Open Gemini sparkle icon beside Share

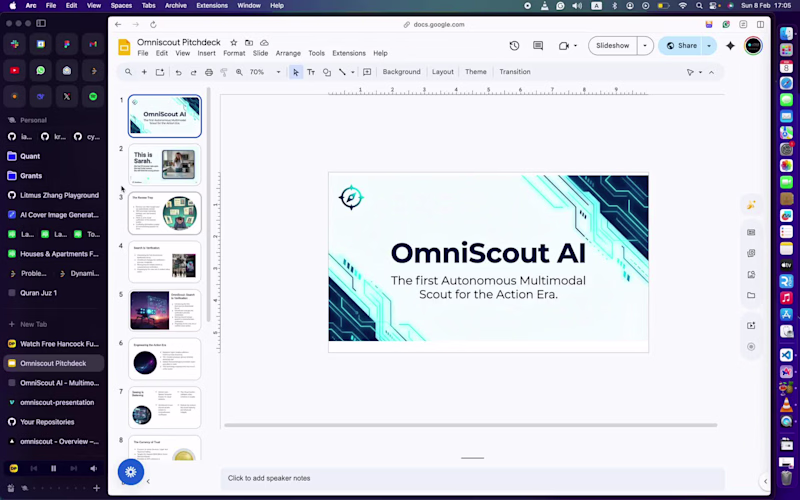pyautogui.click(x=730, y=45)
